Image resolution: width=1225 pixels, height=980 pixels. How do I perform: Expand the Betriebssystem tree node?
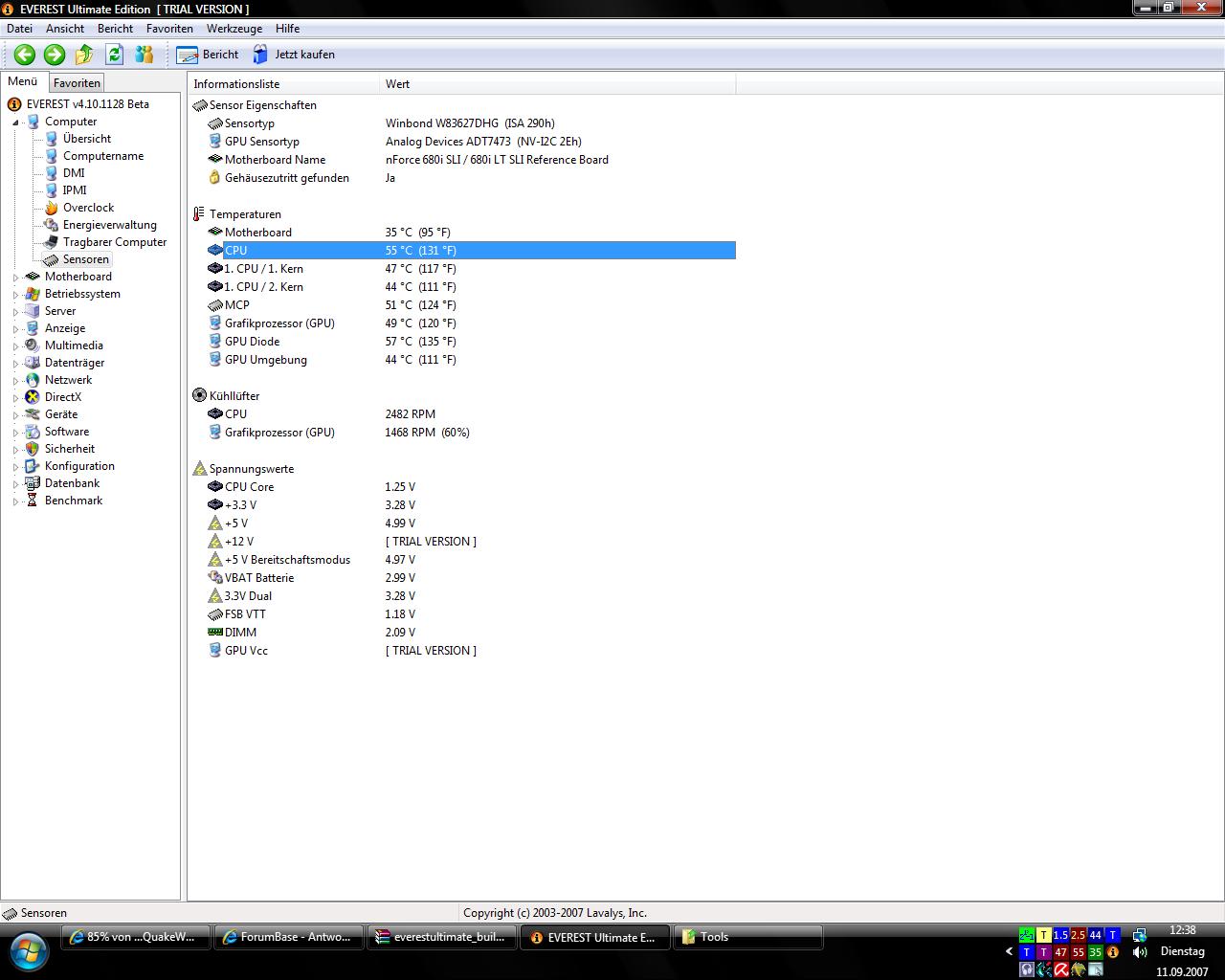[x=15, y=295]
